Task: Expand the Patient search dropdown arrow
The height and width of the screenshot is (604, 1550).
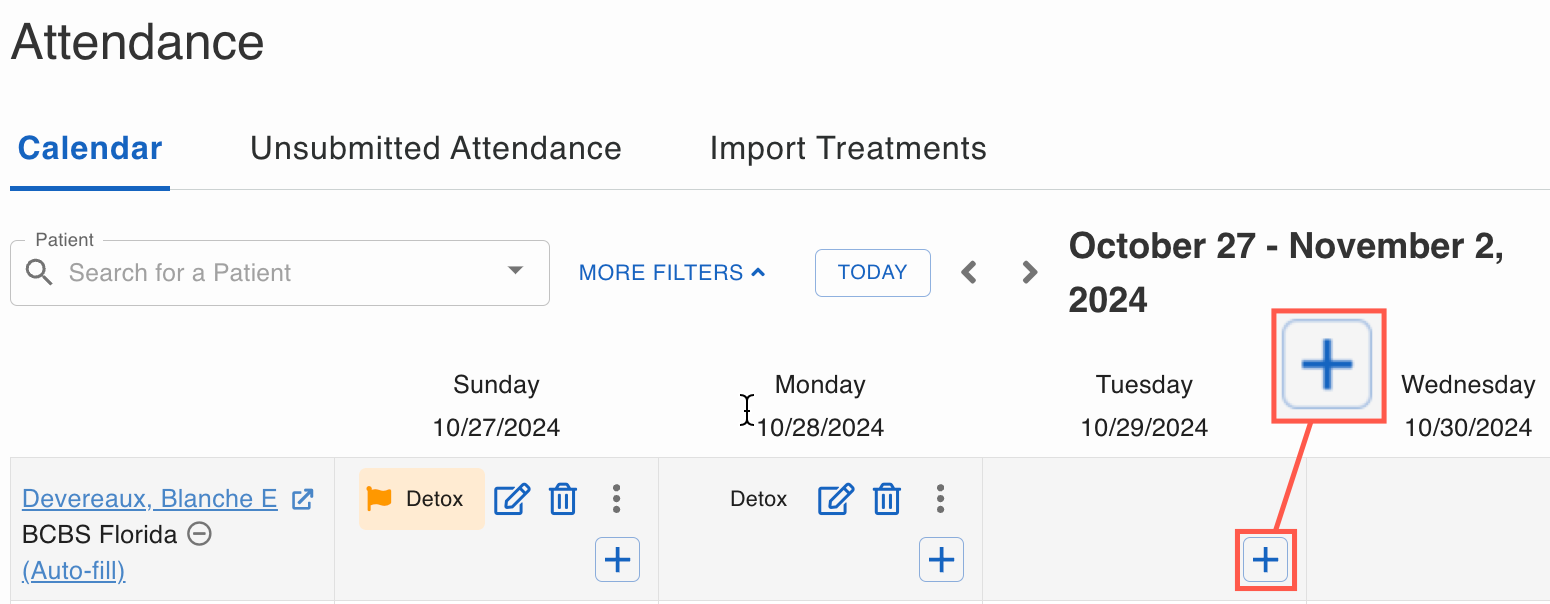Action: pos(515,271)
